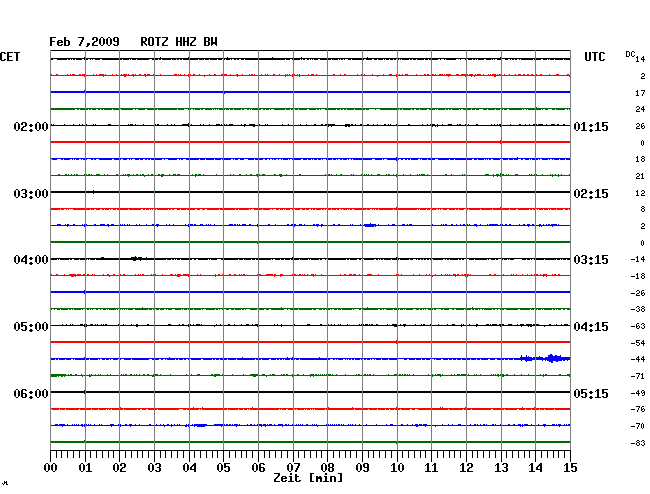Viewport: 650px width, 494px height.
Task: Click the 04:15 UTC time label
Action: click(x=591, y=327)
